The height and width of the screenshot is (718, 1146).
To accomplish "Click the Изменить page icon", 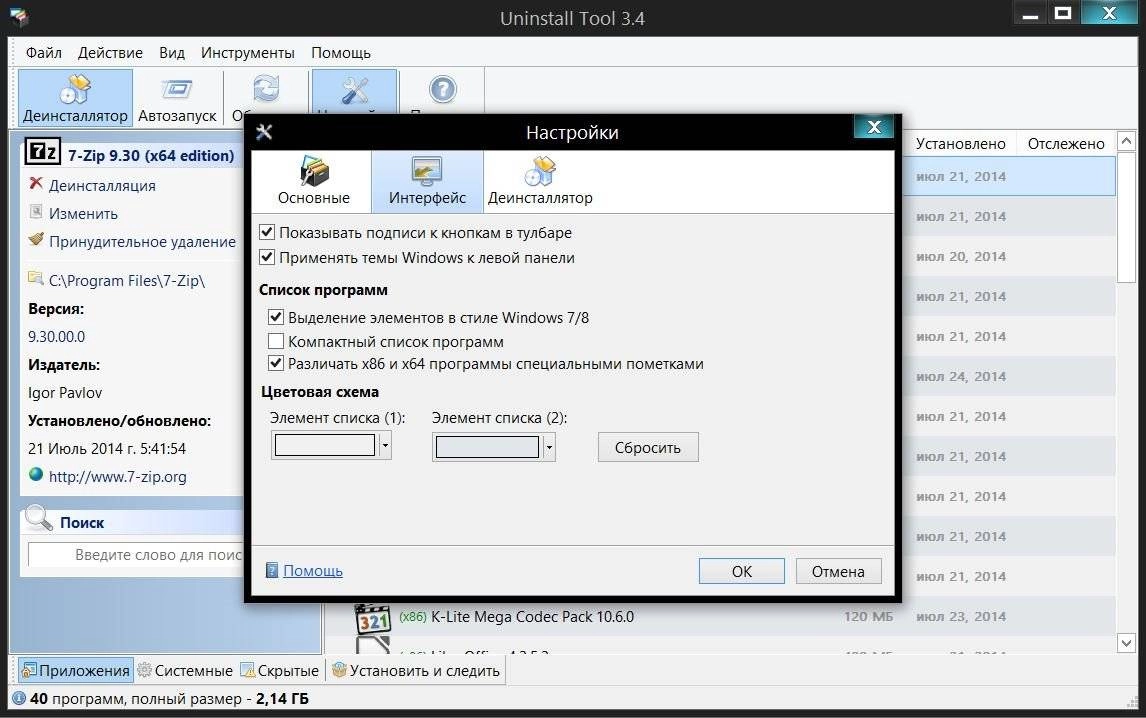I will pyautogui.click(x=36, y=212).
